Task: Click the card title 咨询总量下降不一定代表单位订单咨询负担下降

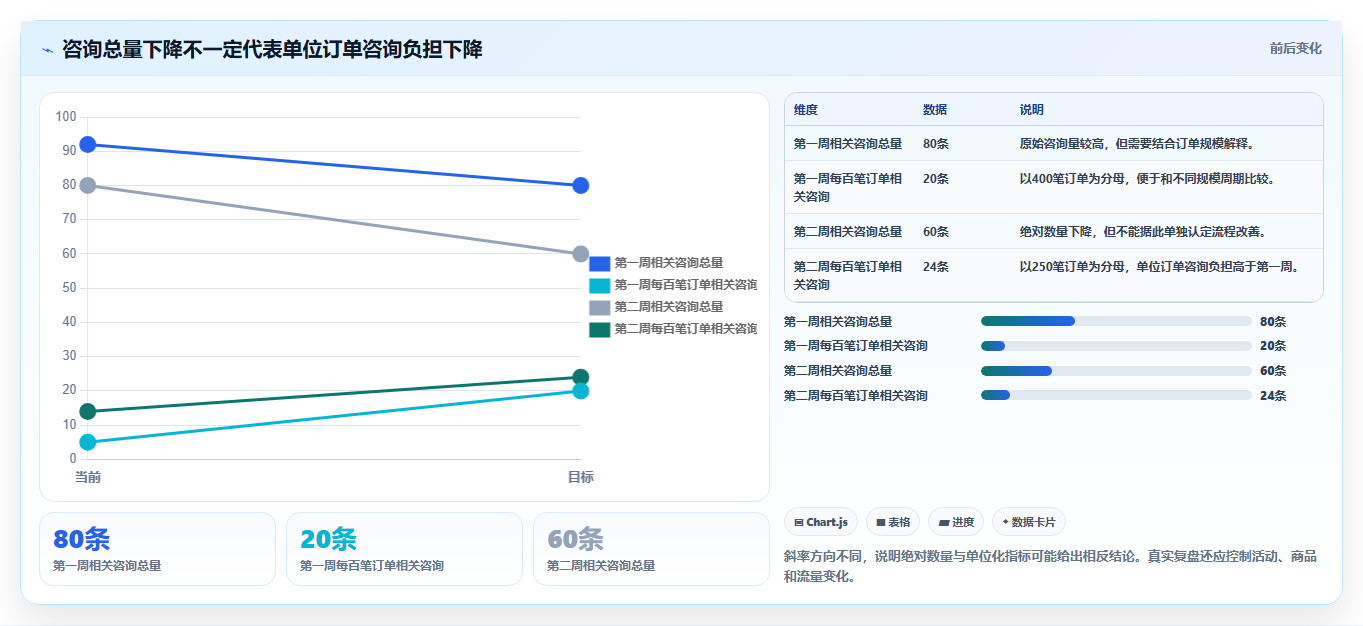Action: point(272,49)
